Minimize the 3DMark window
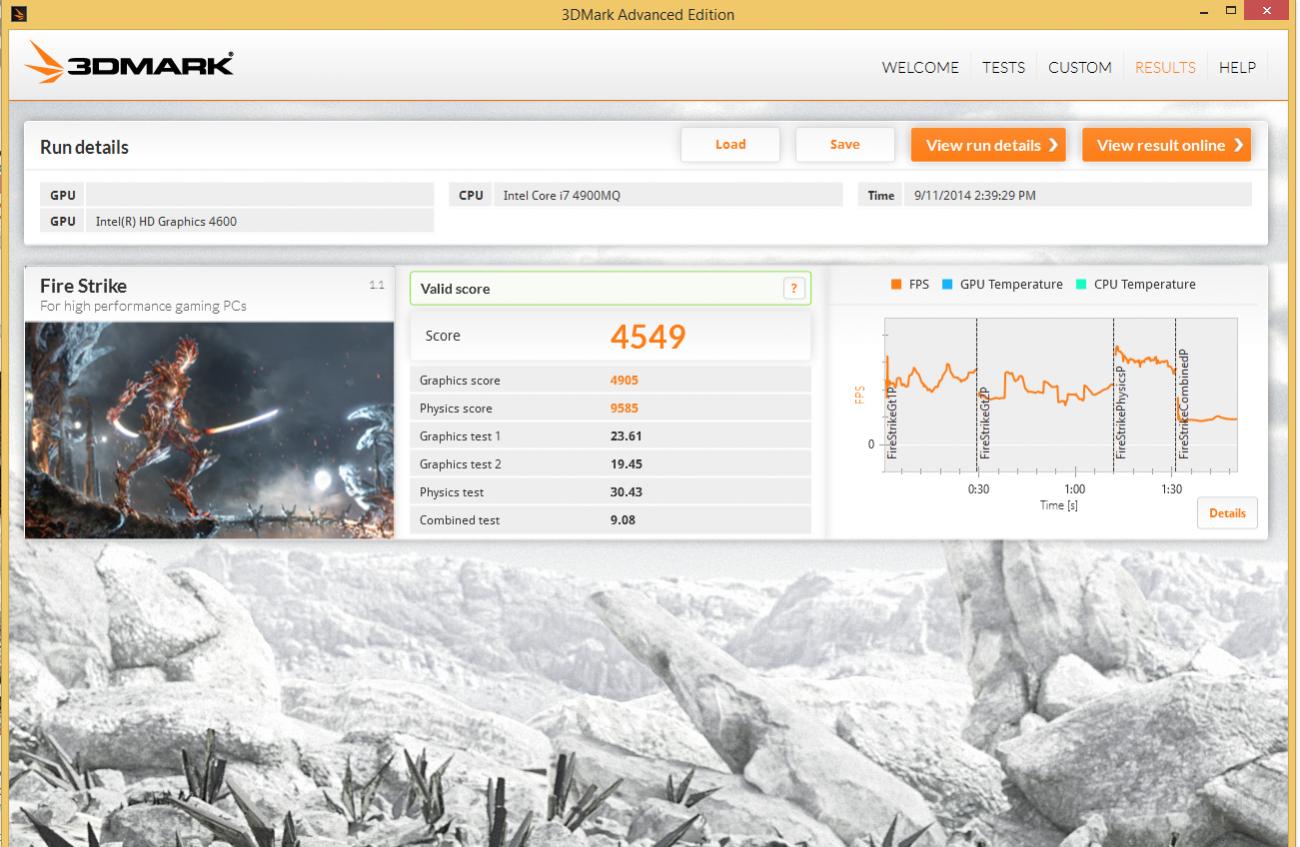Viewport: 1300px width, 847px height. coord(1204,11)
